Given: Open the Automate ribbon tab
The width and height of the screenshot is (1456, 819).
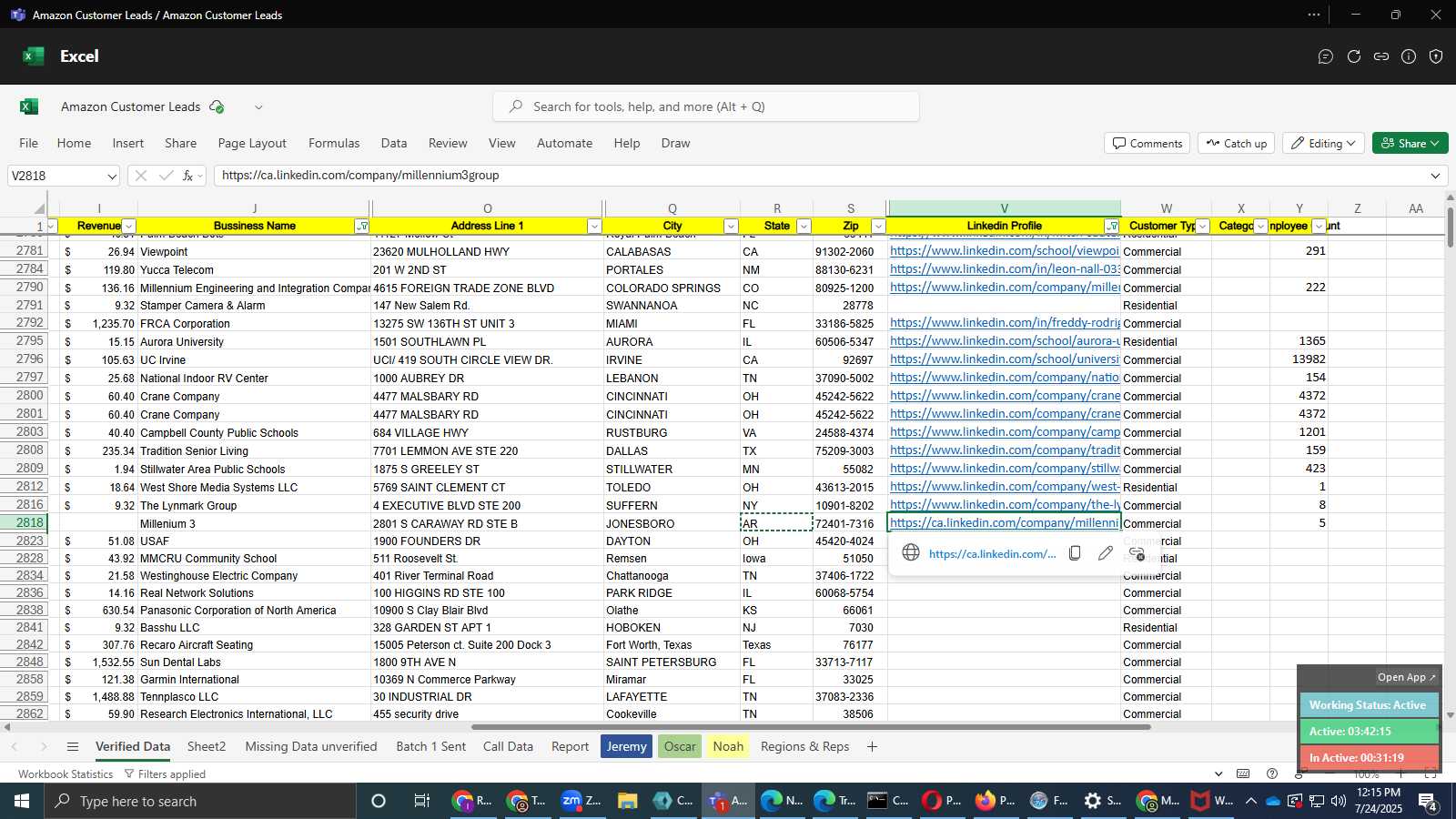Looking at the screenshot, I should [x=564, y=143].
